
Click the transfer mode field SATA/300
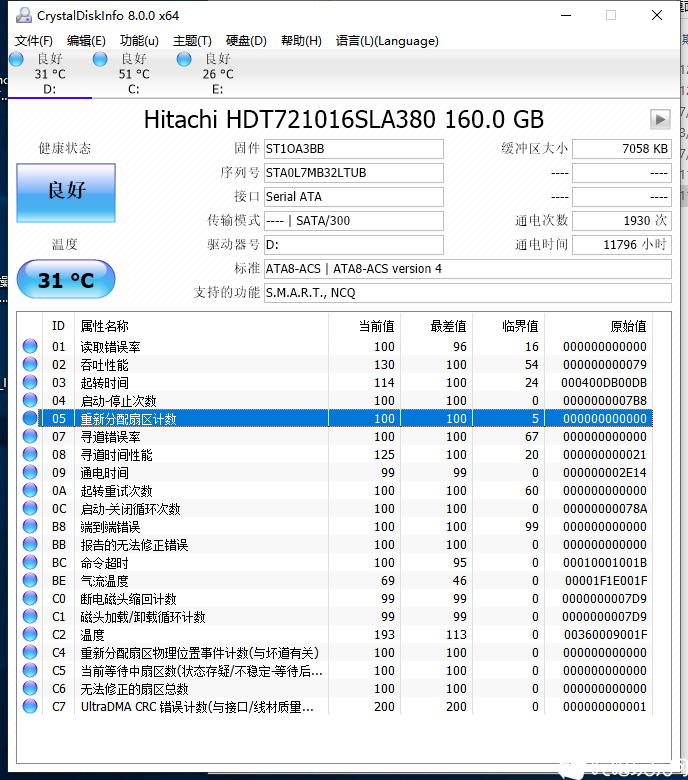point(354,220)
